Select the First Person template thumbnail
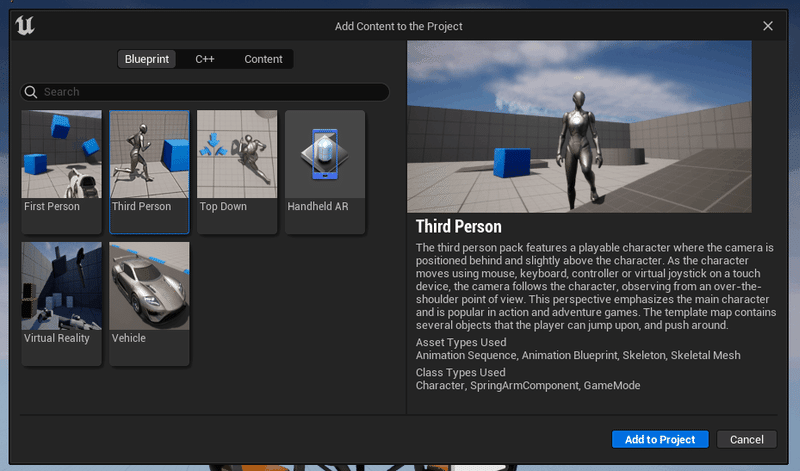 (62, 154)
